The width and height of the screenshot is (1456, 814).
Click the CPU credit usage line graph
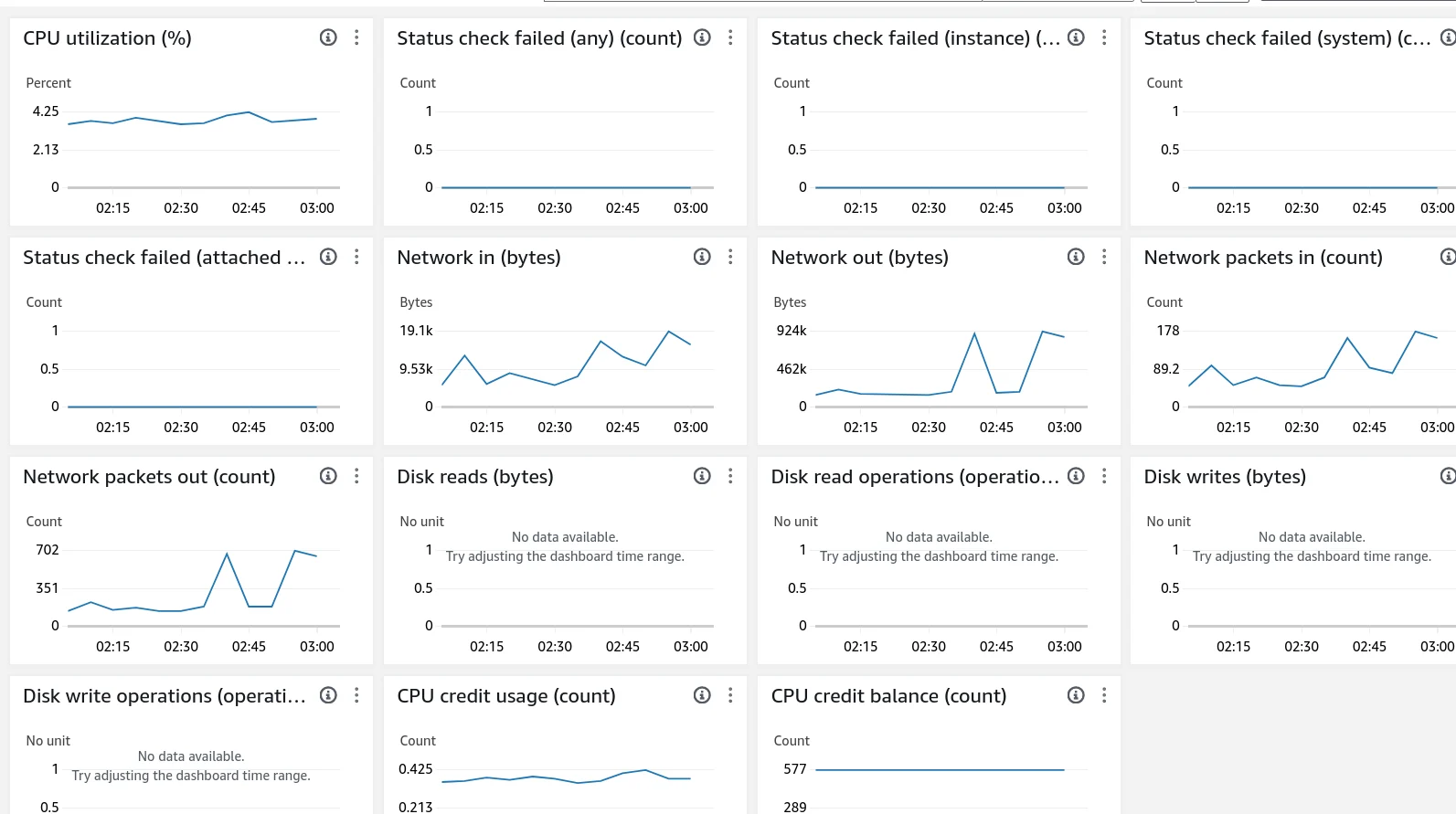(566, 777)
